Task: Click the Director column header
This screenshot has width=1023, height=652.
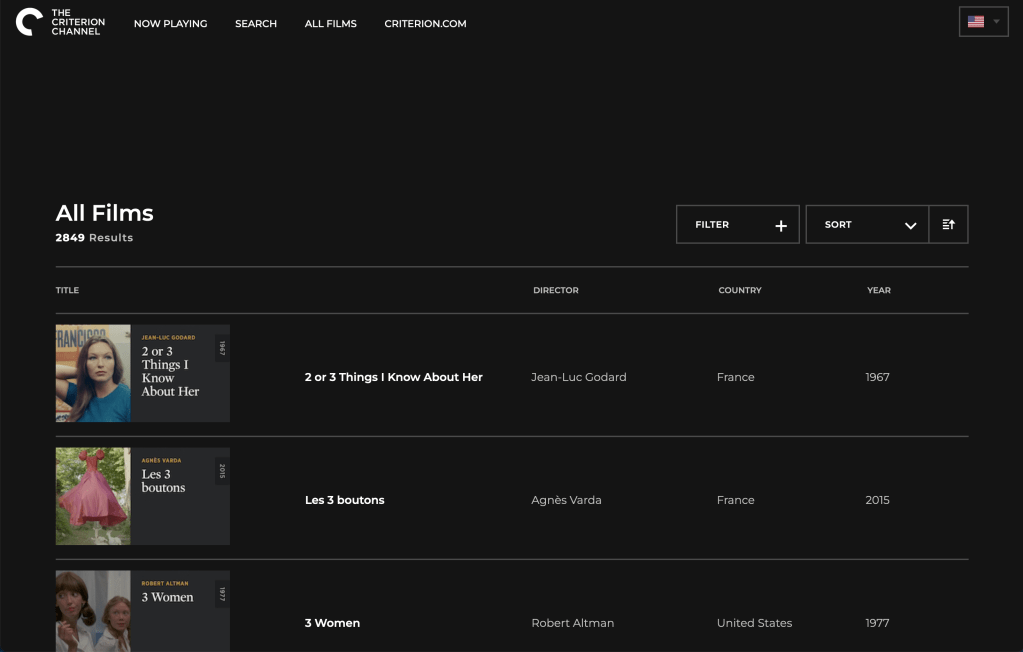Action: [555, 291]
